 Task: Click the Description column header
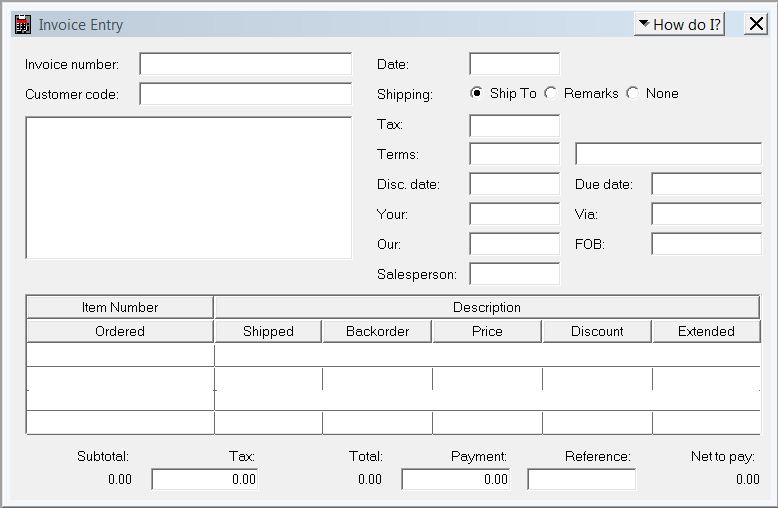[486, 307]
